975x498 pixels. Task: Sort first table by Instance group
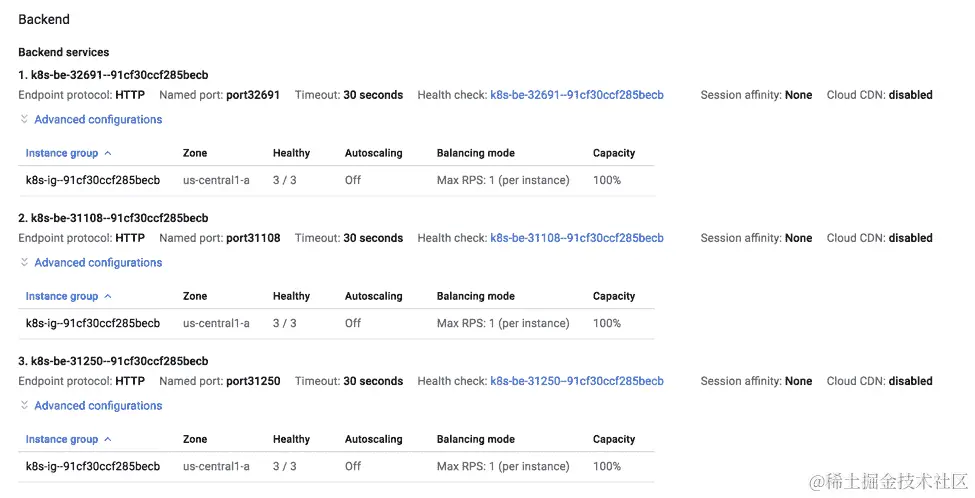click(62, 154)
